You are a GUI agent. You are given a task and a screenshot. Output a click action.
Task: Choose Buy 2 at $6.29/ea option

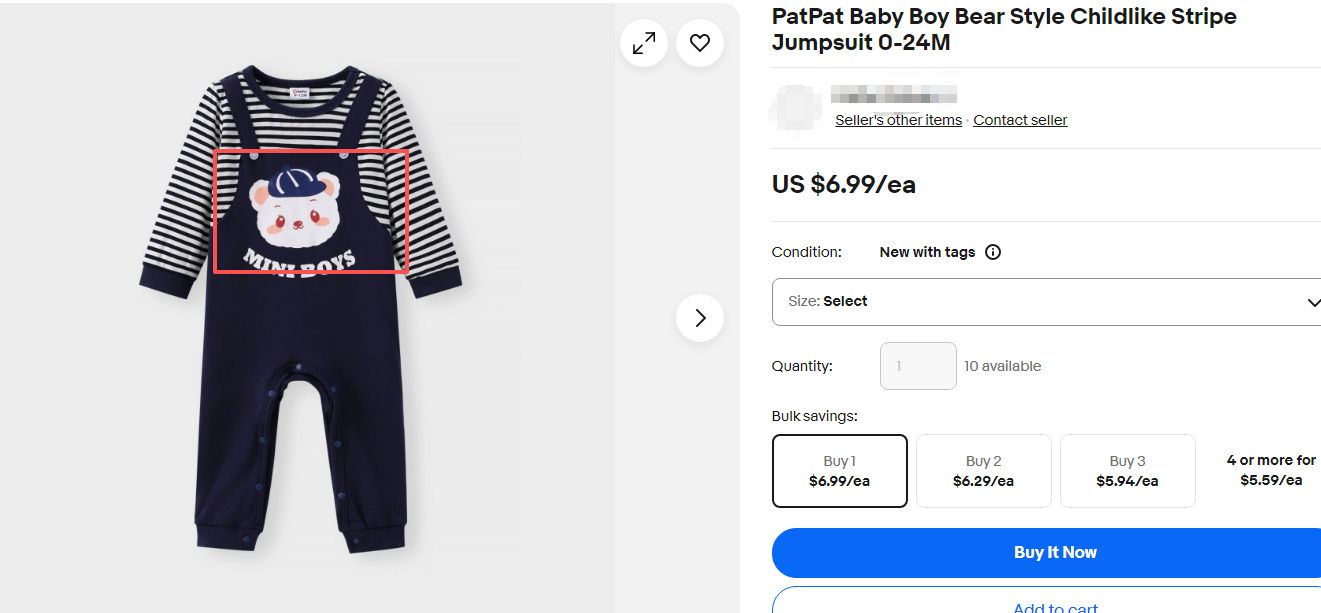click(983, 471)
